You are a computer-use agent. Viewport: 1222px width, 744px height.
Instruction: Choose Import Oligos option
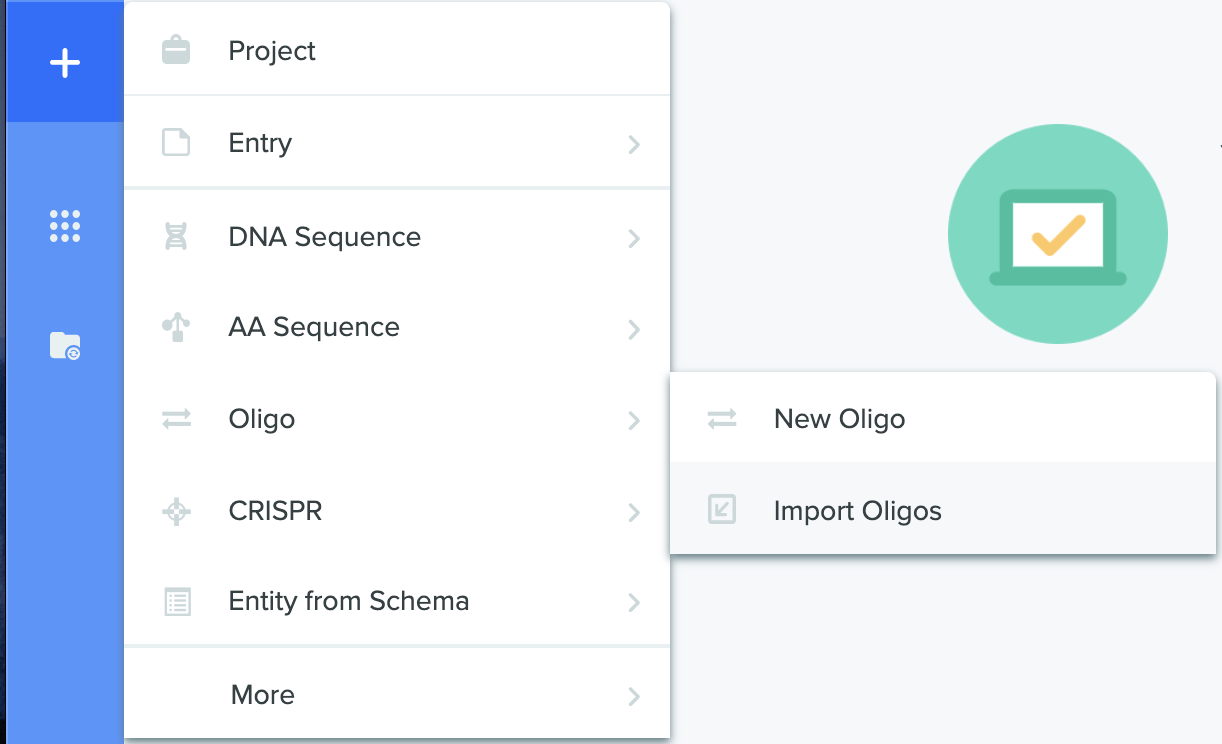click(942, 508)
